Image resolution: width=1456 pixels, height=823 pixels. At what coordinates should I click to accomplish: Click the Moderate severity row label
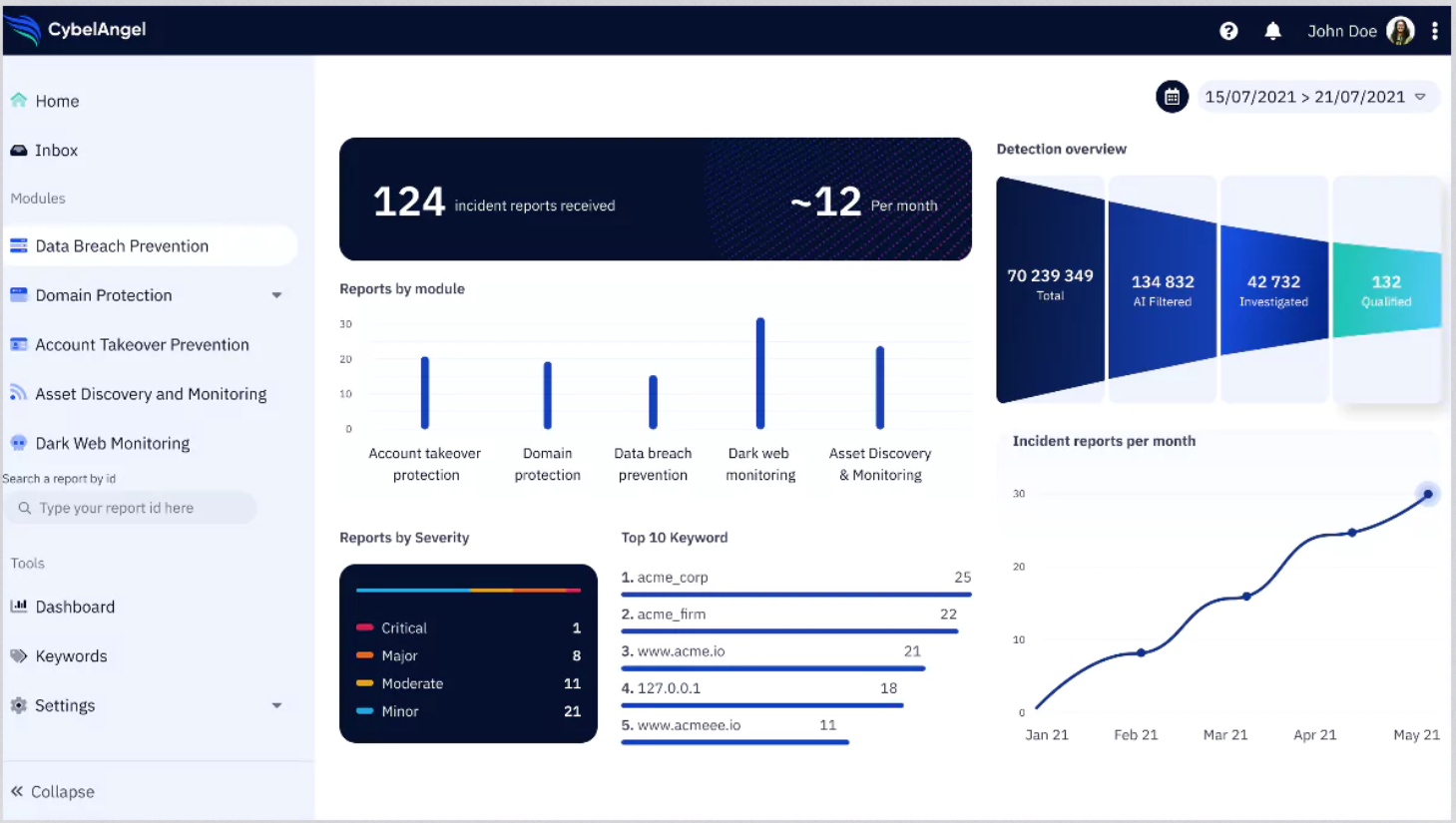coord(412,683)
